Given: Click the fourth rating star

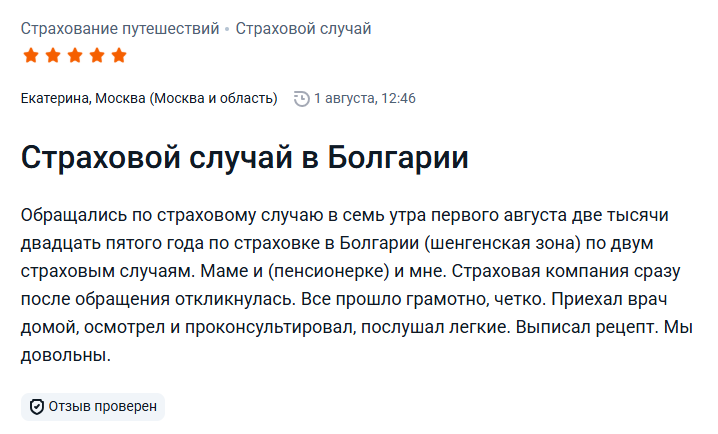Looking at the screenshot, I should tap(96, 55).
